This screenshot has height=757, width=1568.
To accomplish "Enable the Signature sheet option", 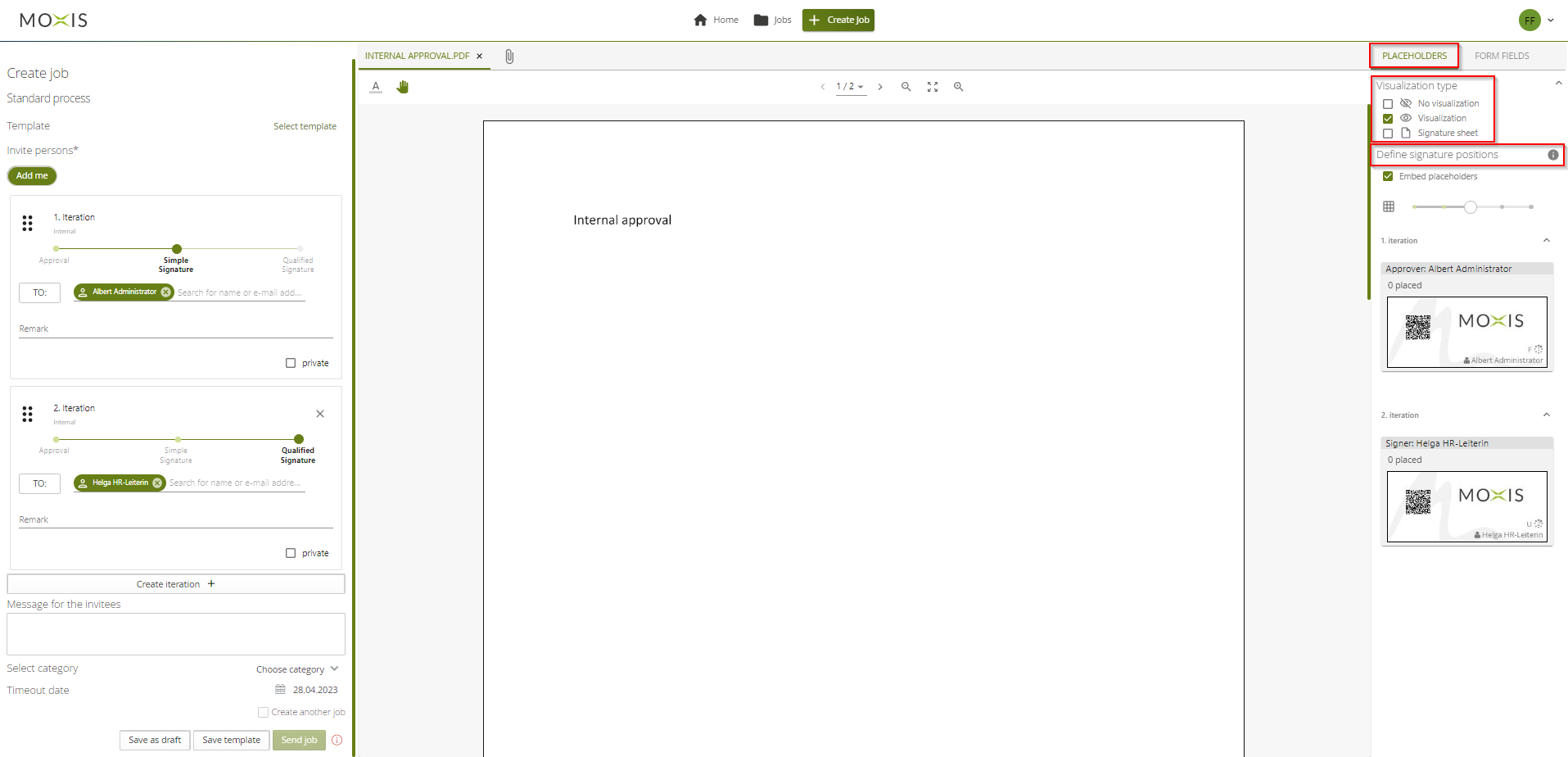I will [1388, 134].
